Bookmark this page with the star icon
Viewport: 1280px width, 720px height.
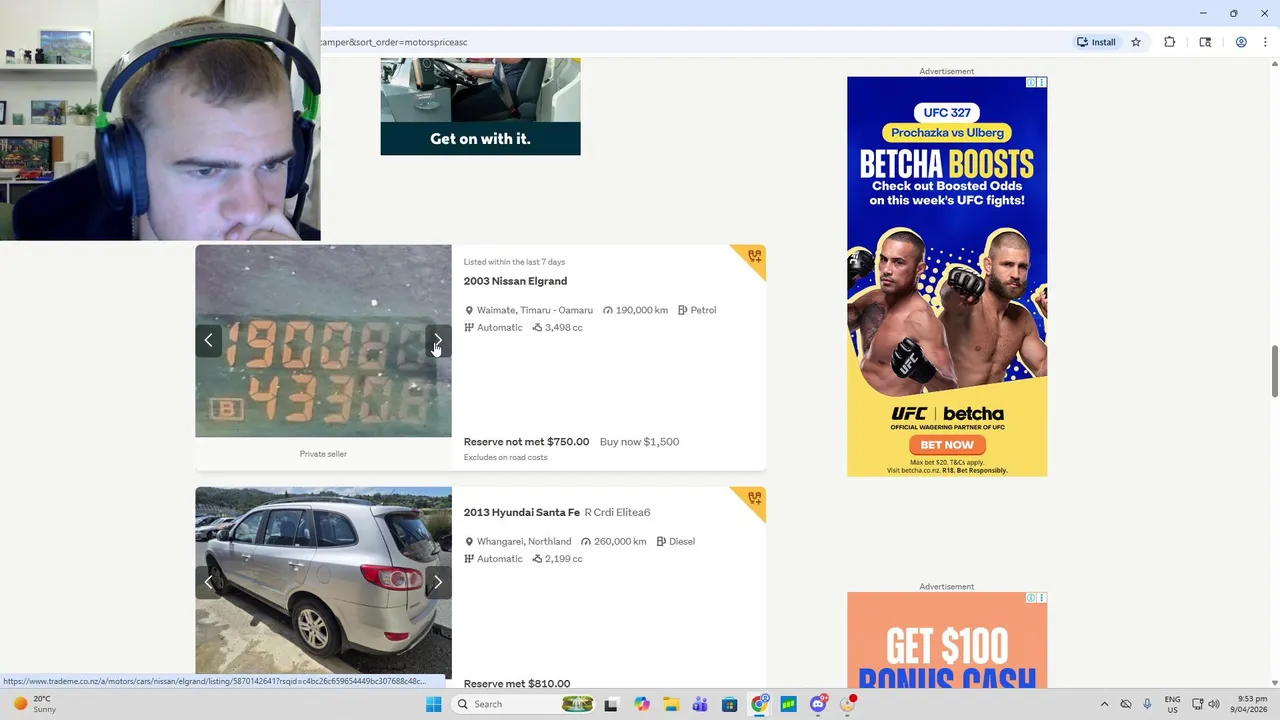[1136, 42]
